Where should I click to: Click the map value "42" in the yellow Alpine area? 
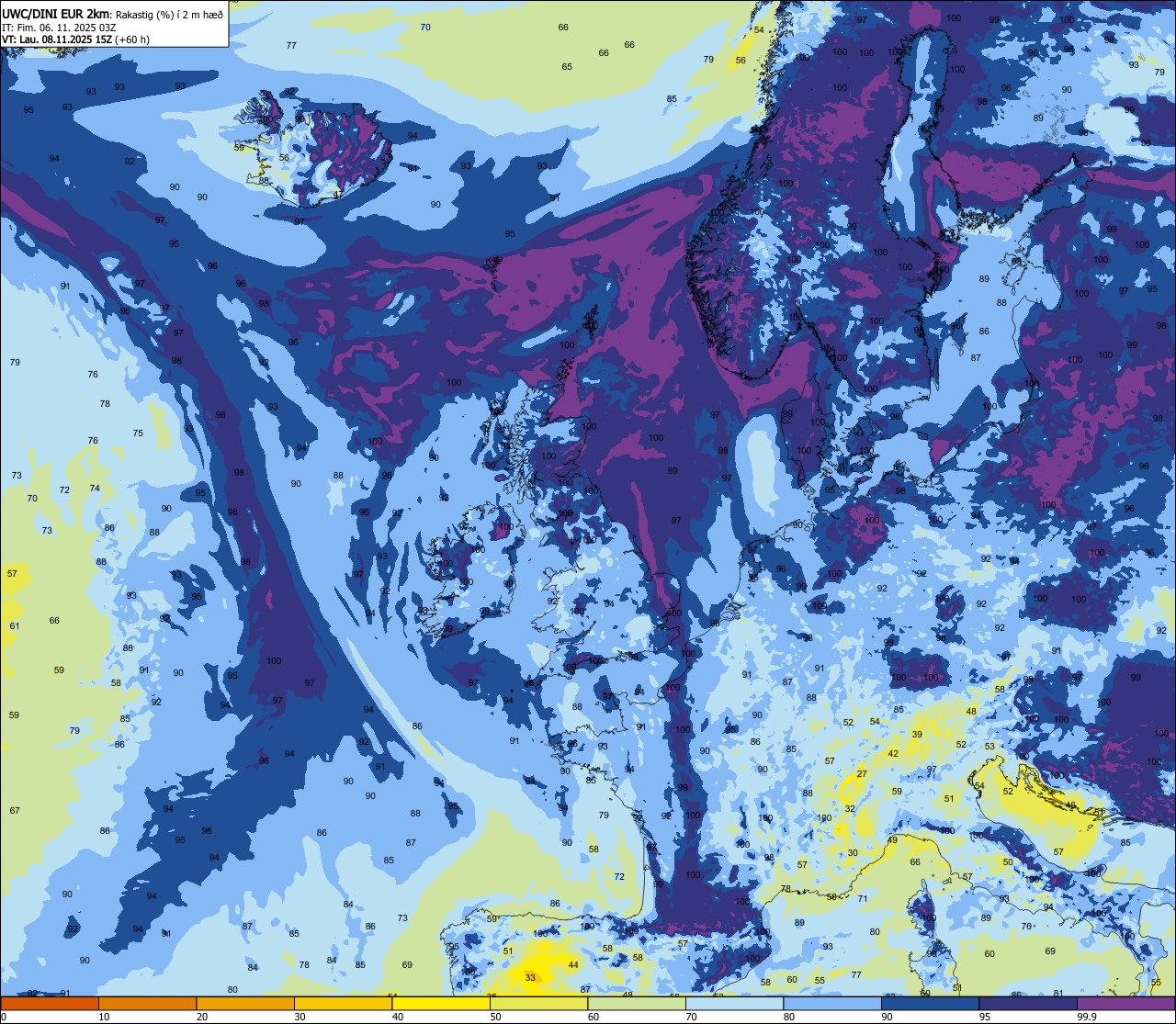pyautogui.click(x=893, y=754)
